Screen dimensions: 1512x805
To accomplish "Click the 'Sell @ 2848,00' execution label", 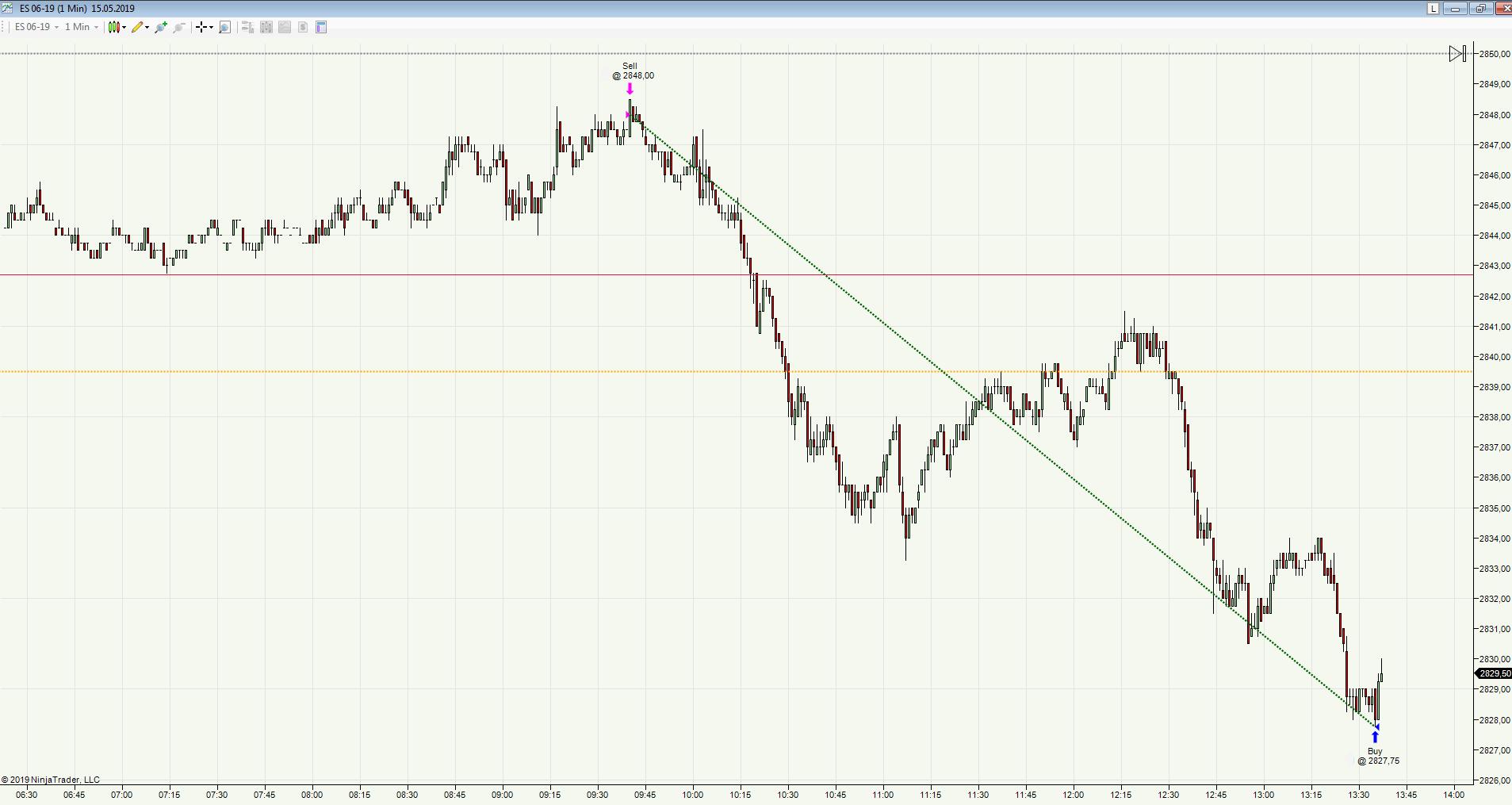I will coord(633,71).
